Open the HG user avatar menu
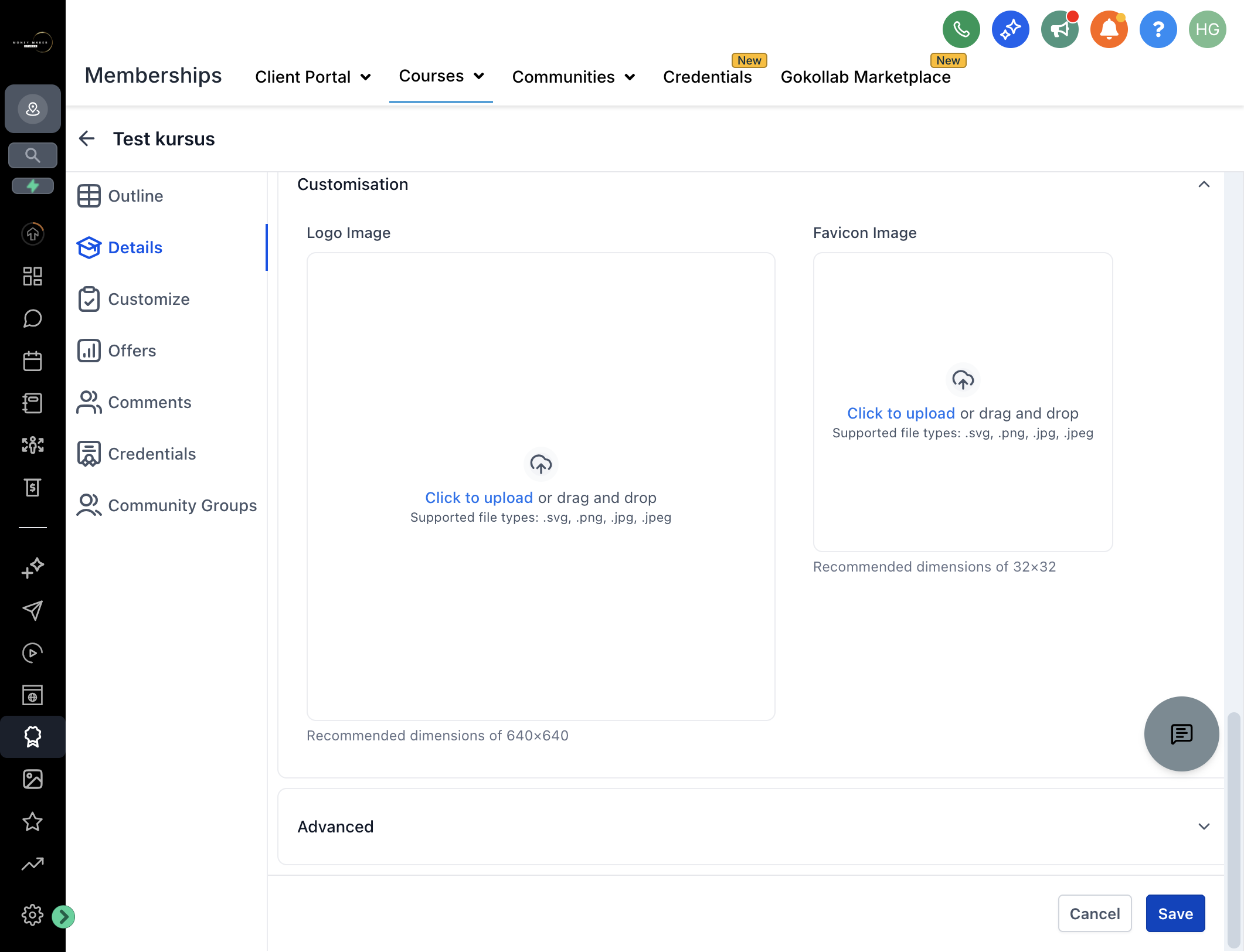Viewport: 1244px width, 952px height. pos(1207,29)
